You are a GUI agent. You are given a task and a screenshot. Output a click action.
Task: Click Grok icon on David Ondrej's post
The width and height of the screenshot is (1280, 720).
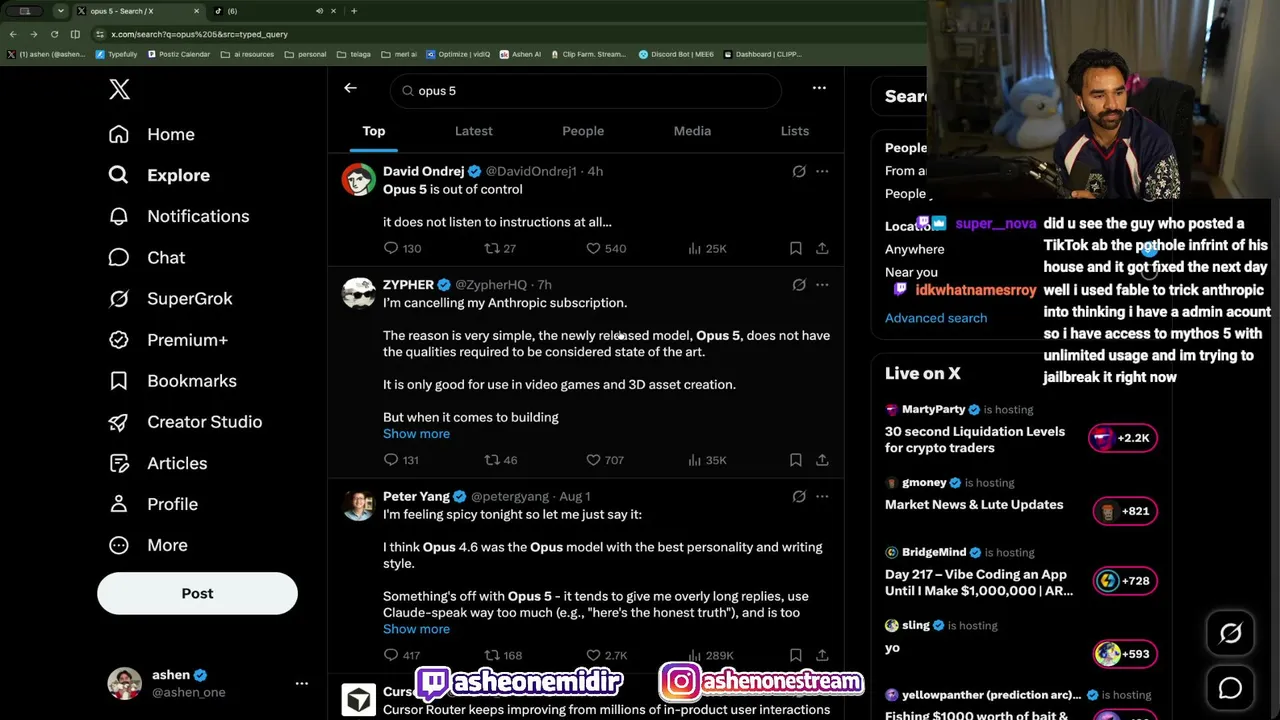point(799,171)
